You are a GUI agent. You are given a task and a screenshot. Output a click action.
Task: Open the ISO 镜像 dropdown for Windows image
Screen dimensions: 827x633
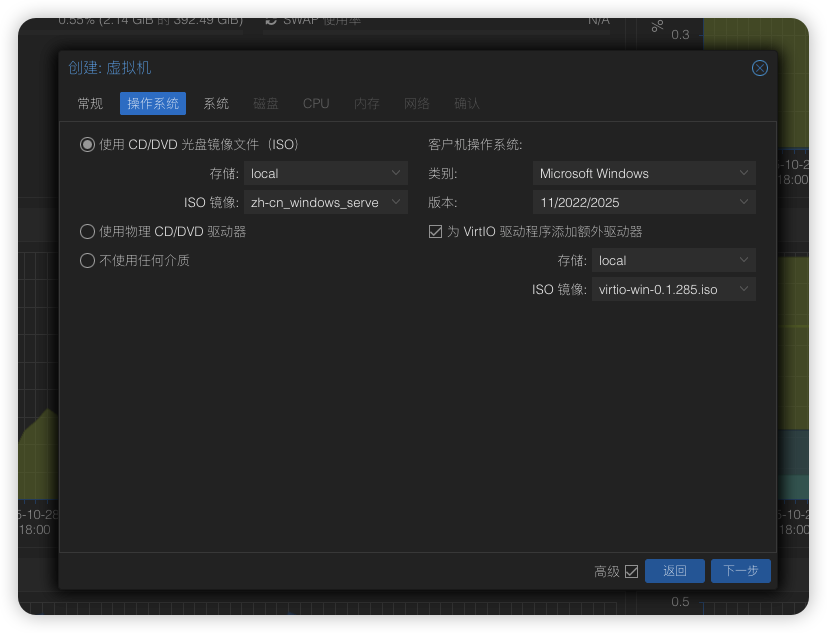pos(325,202)
